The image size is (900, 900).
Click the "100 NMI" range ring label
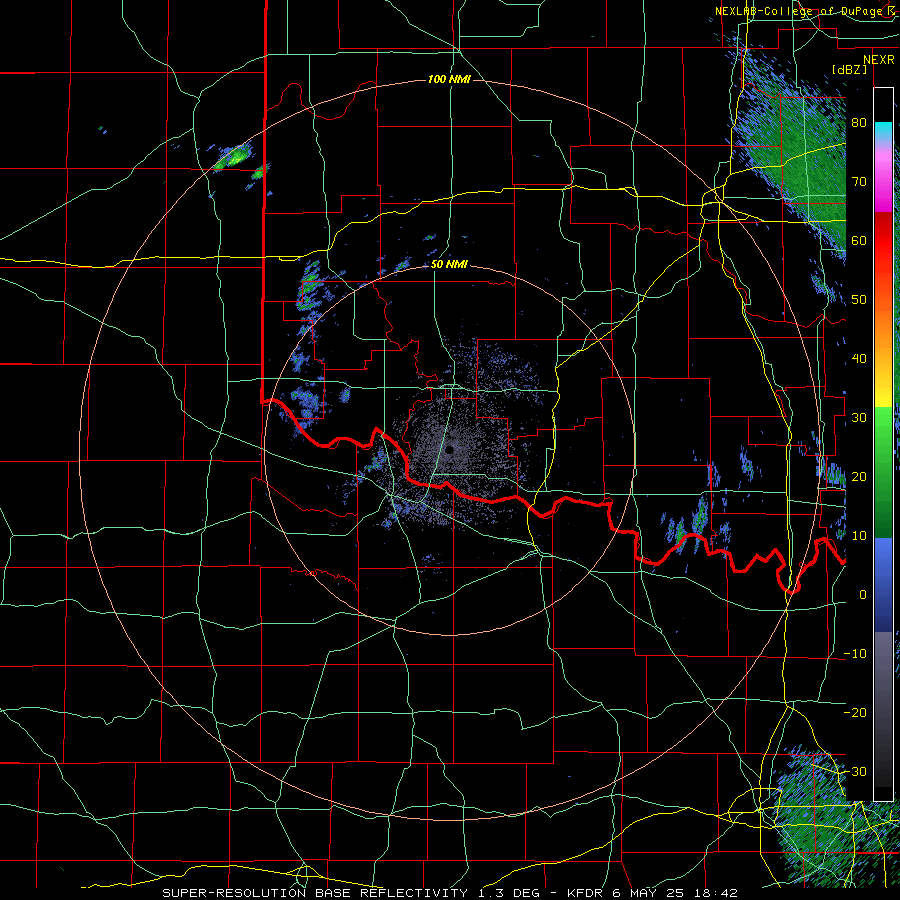coord(449,79)
